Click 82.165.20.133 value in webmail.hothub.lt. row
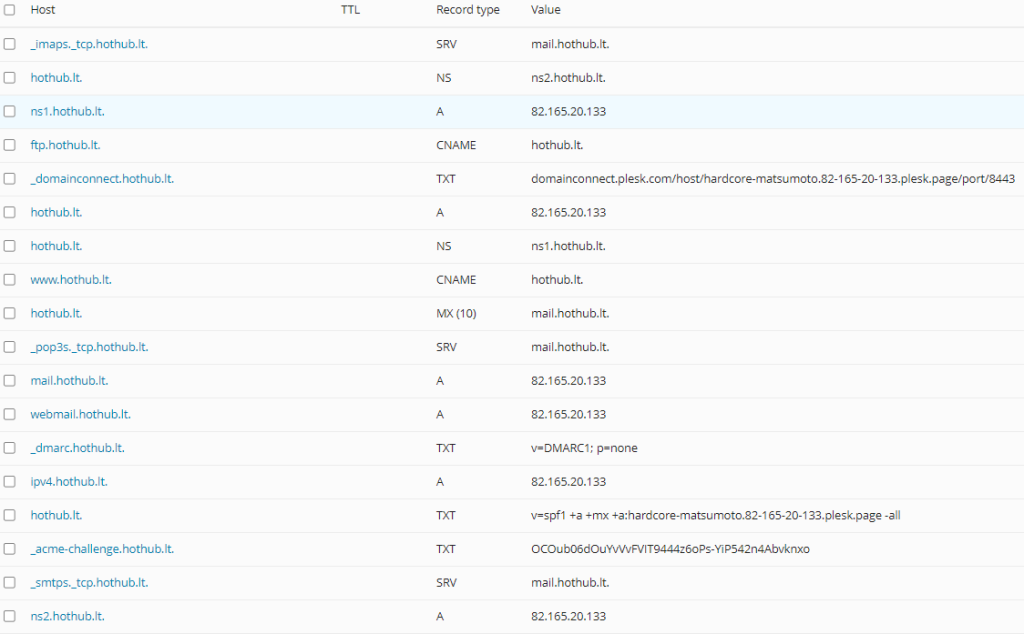This screenshot has width=1024, height=634. 568,414
